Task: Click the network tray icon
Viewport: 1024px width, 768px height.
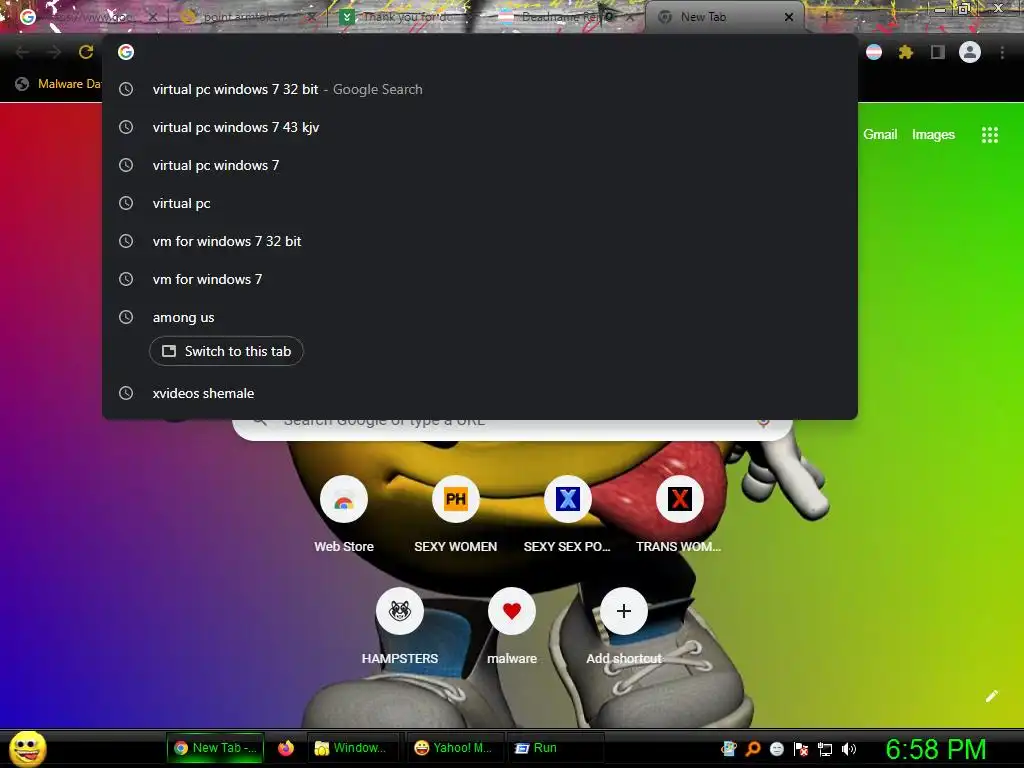Action: [x=825, y=749]
